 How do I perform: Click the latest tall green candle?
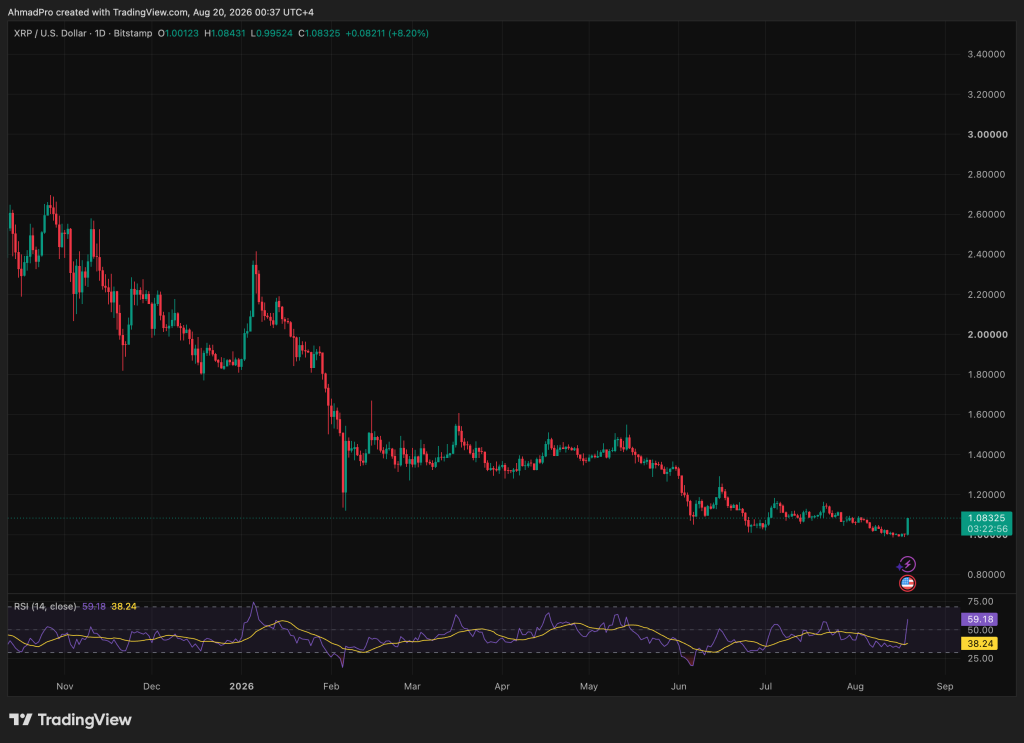[x=907, y=527]
